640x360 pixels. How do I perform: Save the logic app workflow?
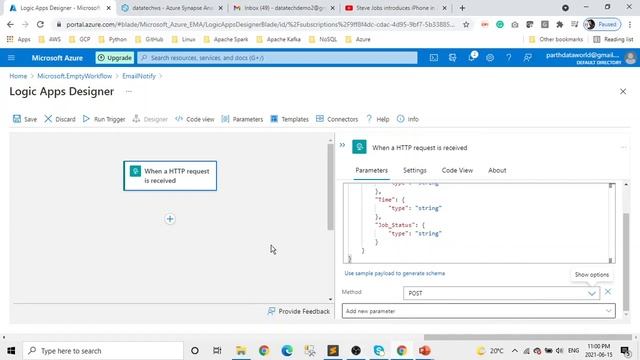[x=25, y=119]
